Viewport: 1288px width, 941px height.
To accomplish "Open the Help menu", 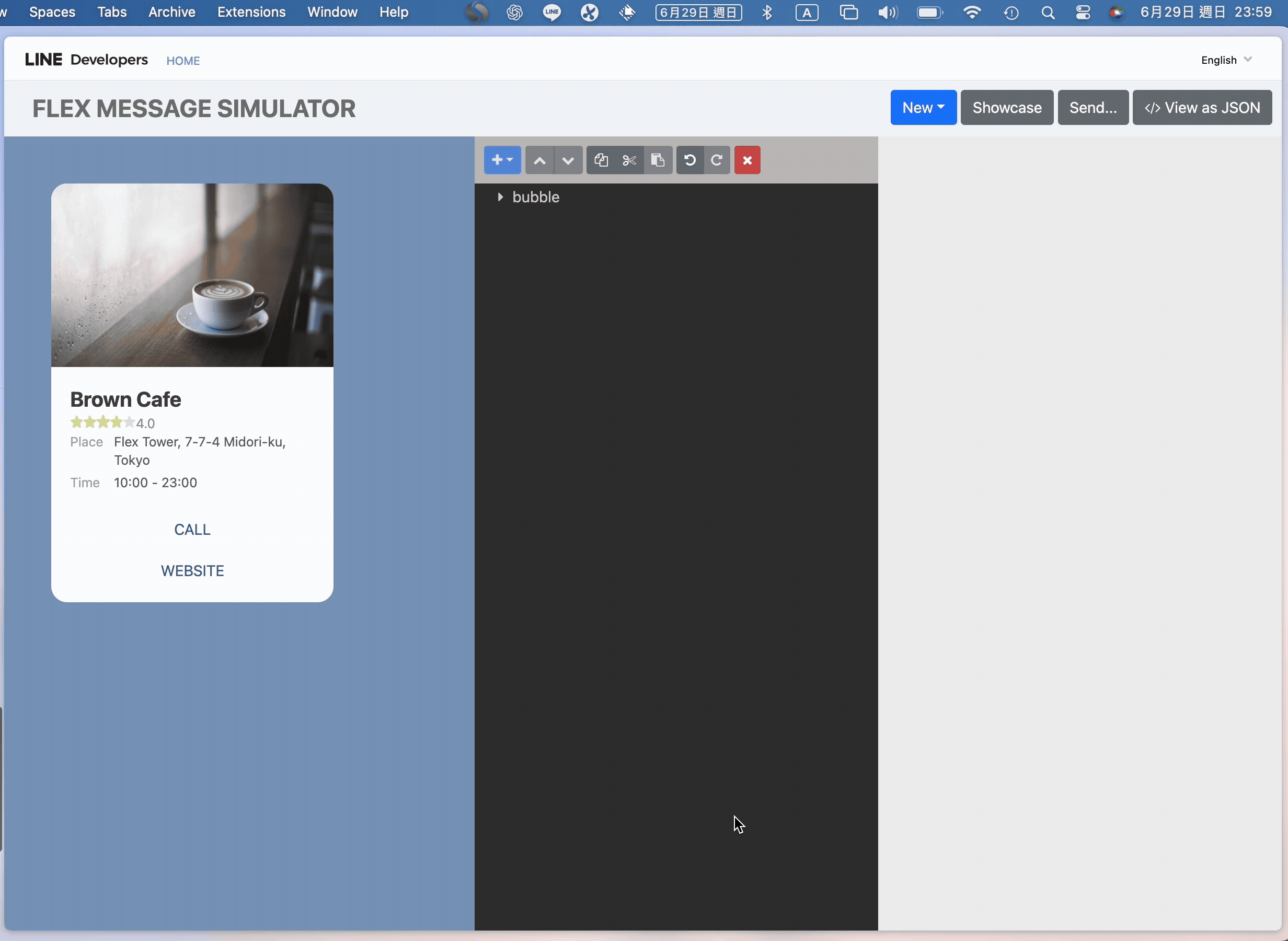I will click(394, 12).
